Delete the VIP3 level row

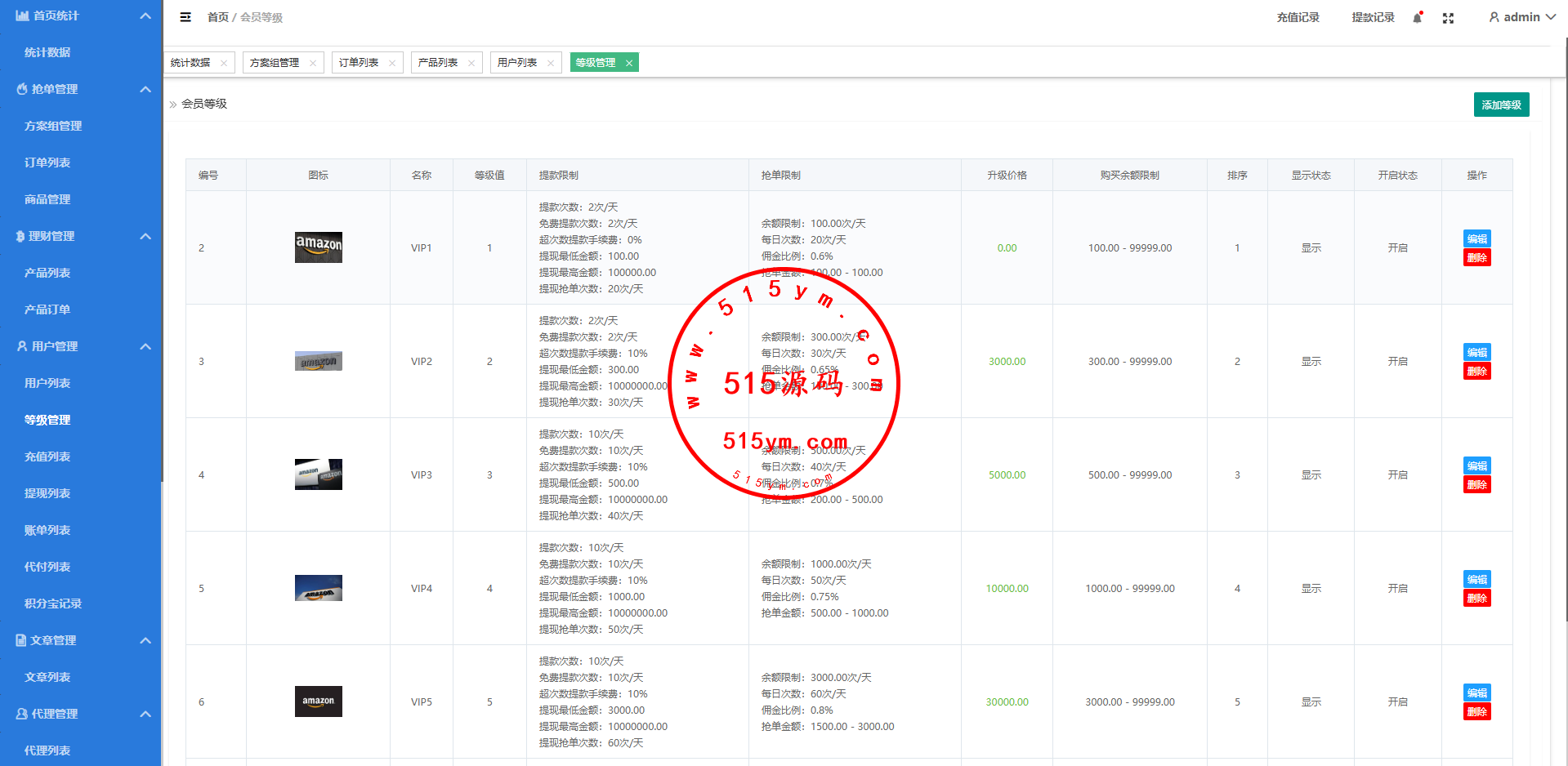click(x=1476, y=485)
